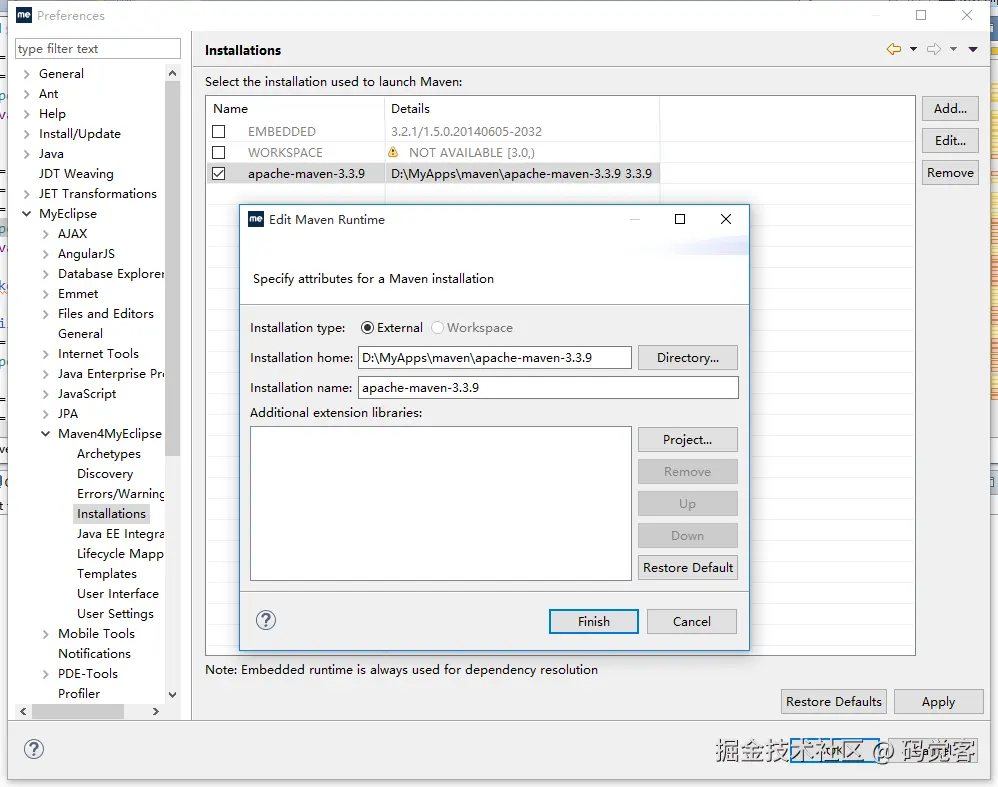The height and width of the screenshot is (787, 998).
Task: Click the Apply button
Action: 939,701
